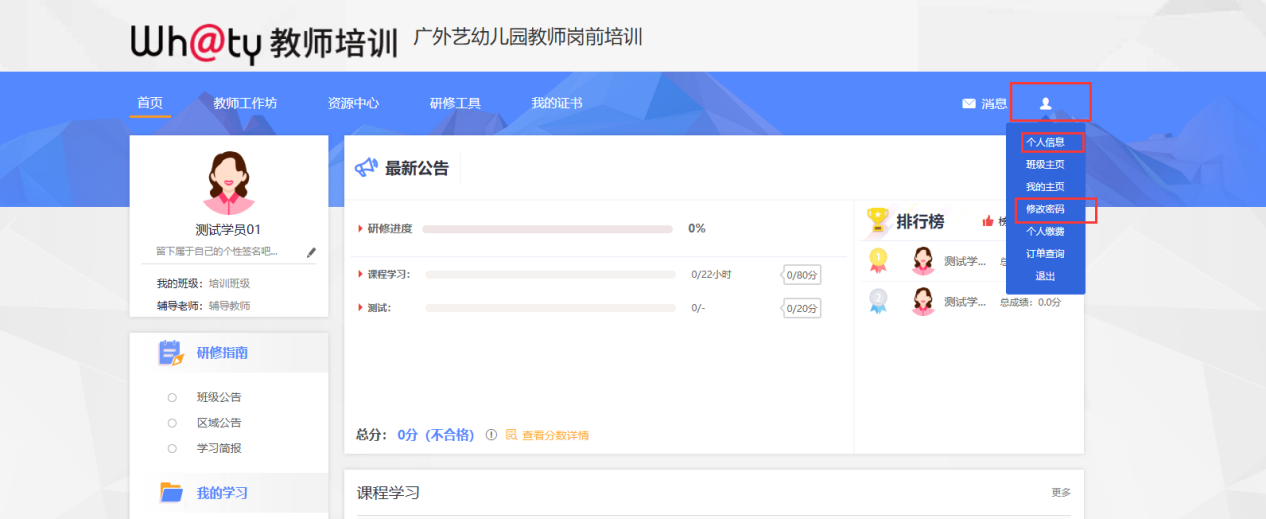Choose 班级主页 from the user menu
The width and height of the screenshot is (1266, 519).
point(1045,165)
